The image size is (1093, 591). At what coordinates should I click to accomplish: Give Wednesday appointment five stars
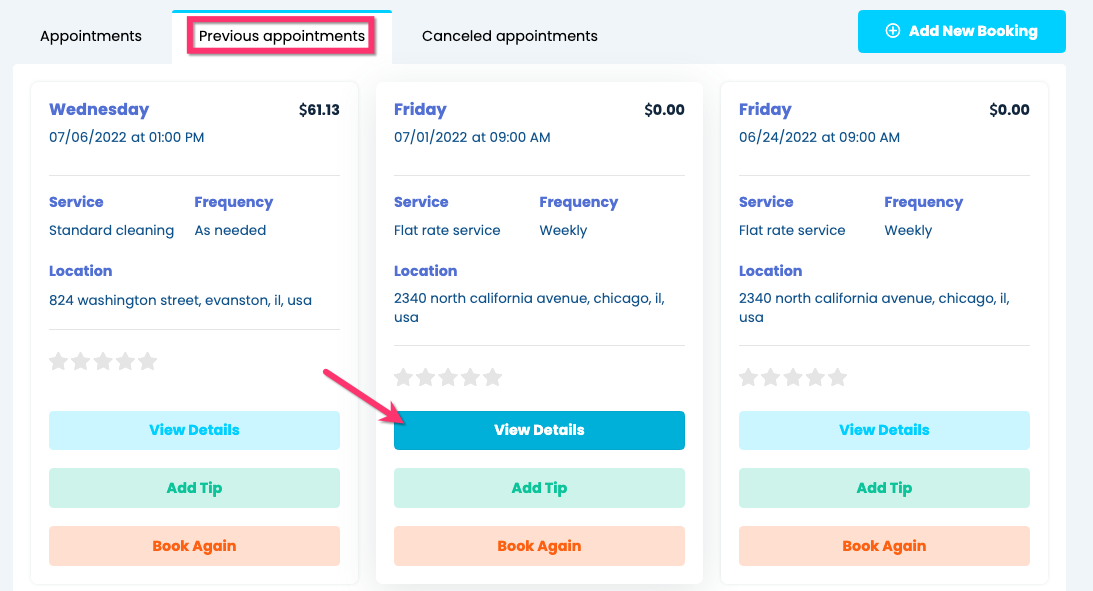[148, 361]
